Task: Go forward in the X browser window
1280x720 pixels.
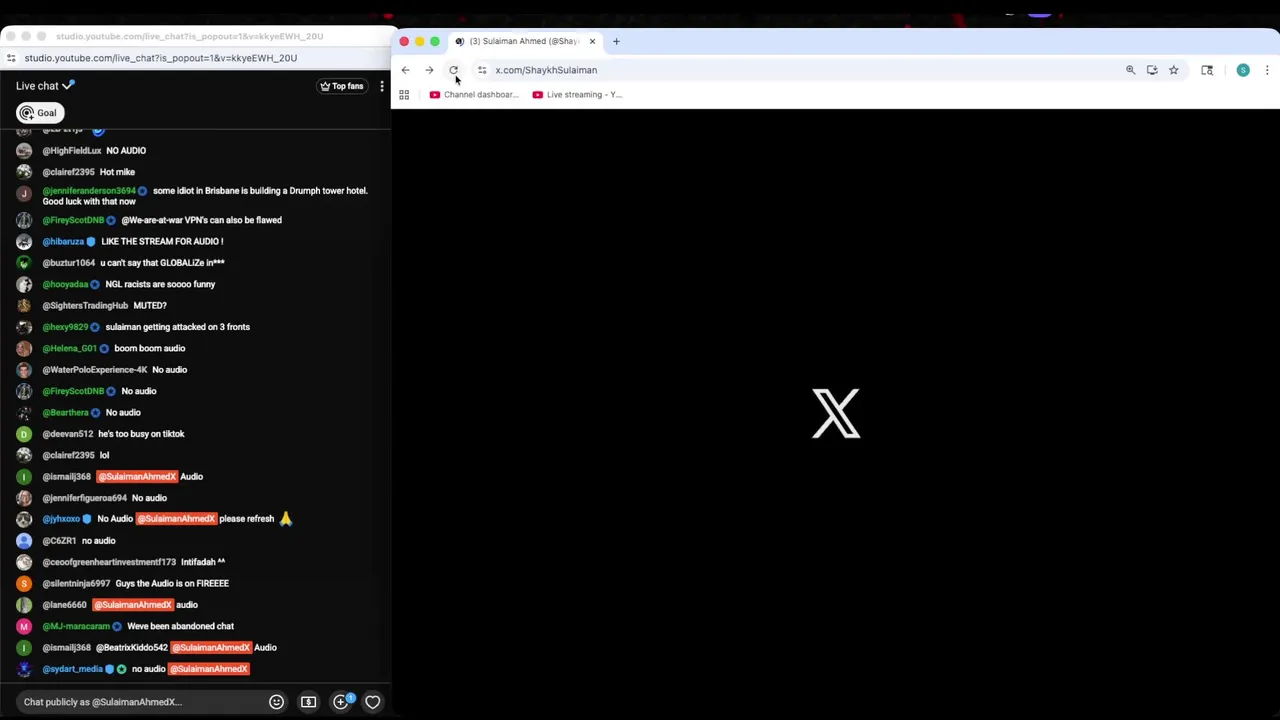Action: click(429, 70)
